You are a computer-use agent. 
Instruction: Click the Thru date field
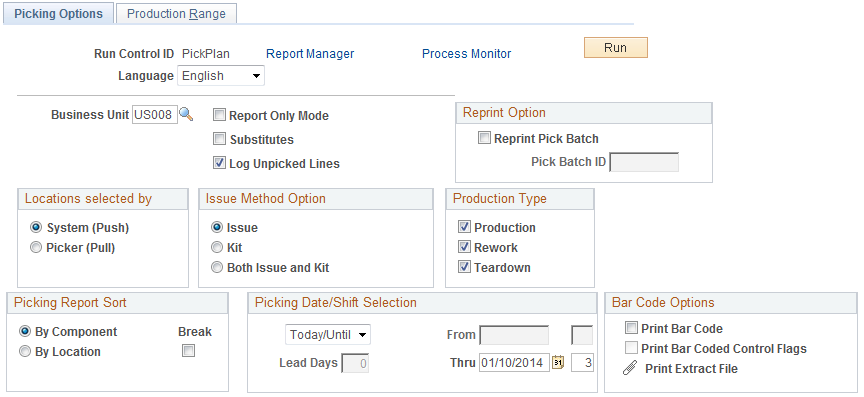pyautogui.click(x=515, y=363)
